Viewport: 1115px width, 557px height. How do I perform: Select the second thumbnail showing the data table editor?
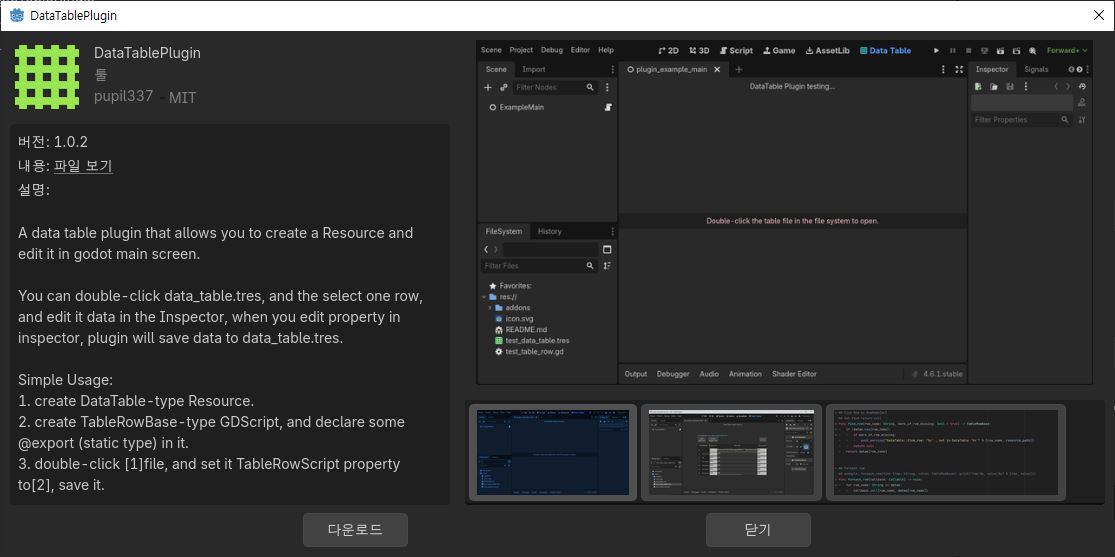click(x=730, y=452)
